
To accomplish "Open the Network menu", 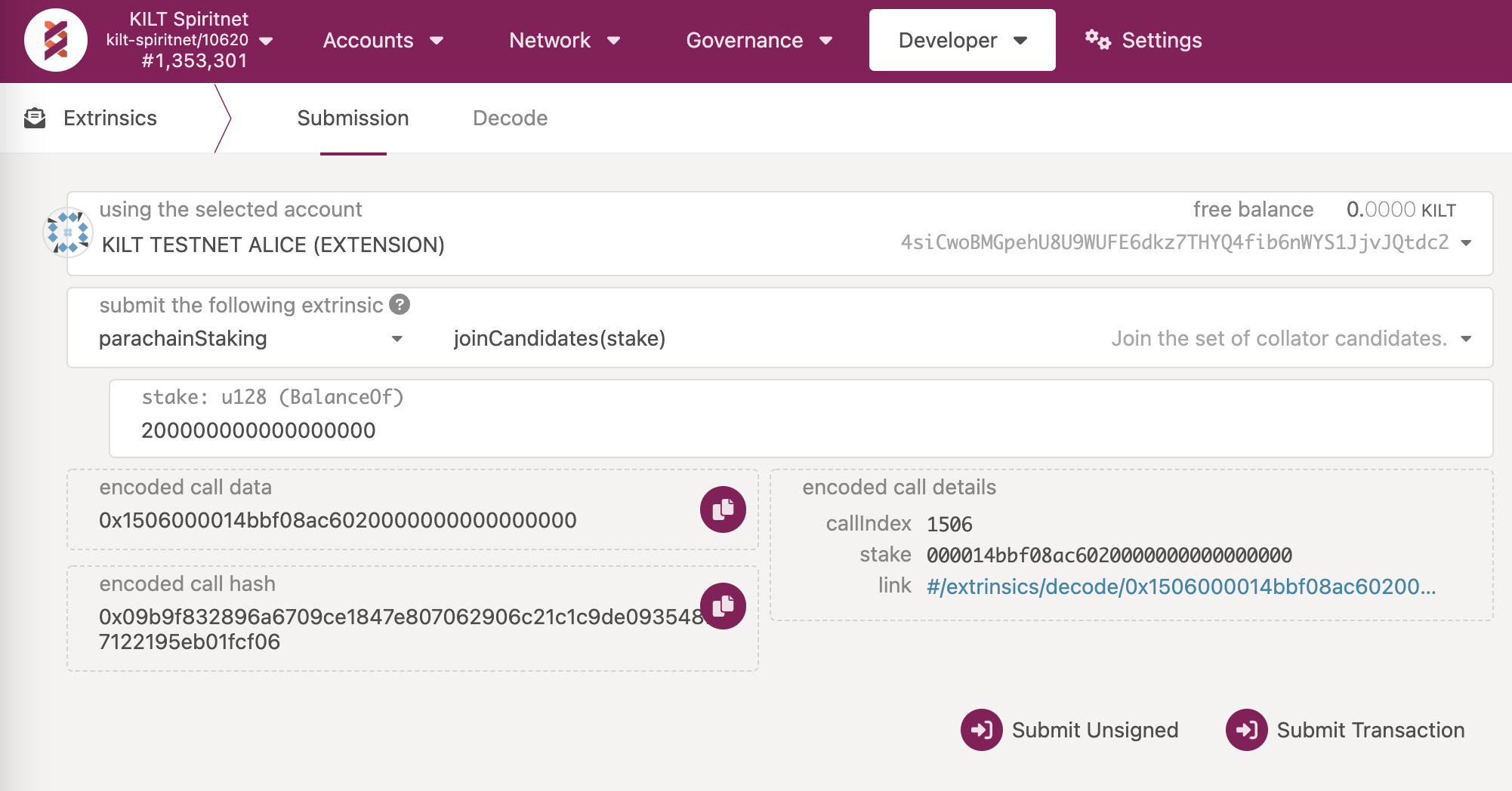I will click(x=564, y=41).
